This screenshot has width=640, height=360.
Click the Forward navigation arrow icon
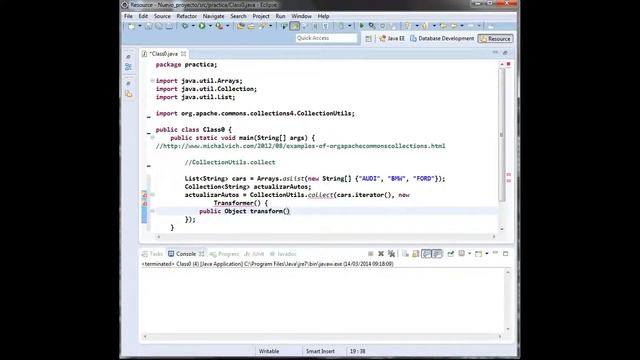tap(471, 26)
